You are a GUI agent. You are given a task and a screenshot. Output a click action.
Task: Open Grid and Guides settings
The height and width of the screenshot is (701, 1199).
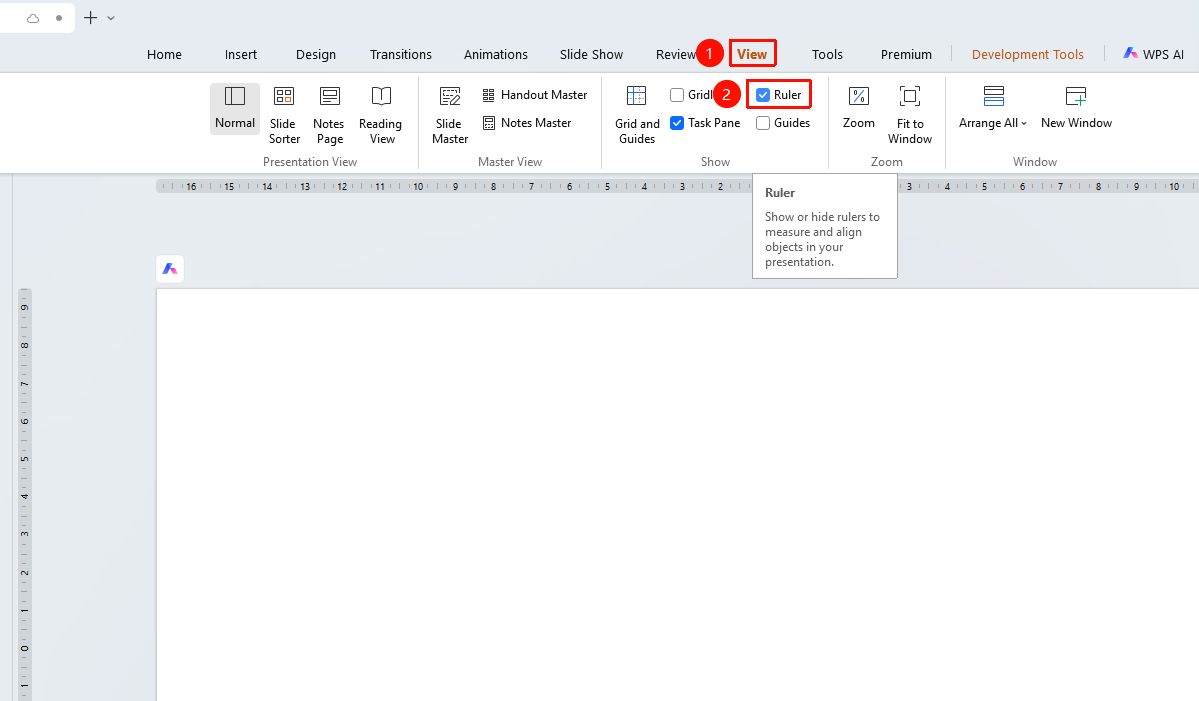point(637,115)
